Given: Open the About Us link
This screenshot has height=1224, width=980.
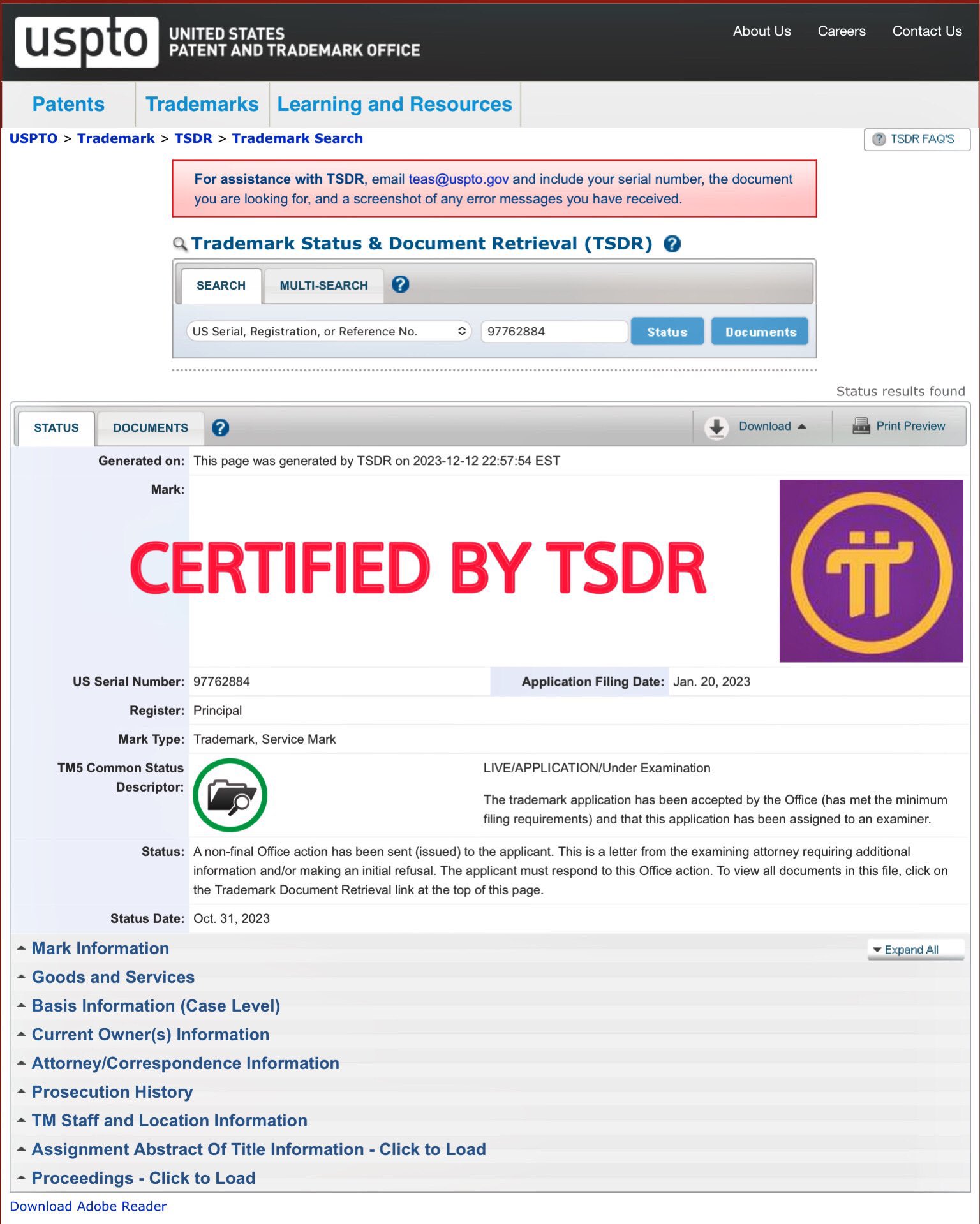Looking at the screenshot, I should pyautogui.click(x=762, y=31).
